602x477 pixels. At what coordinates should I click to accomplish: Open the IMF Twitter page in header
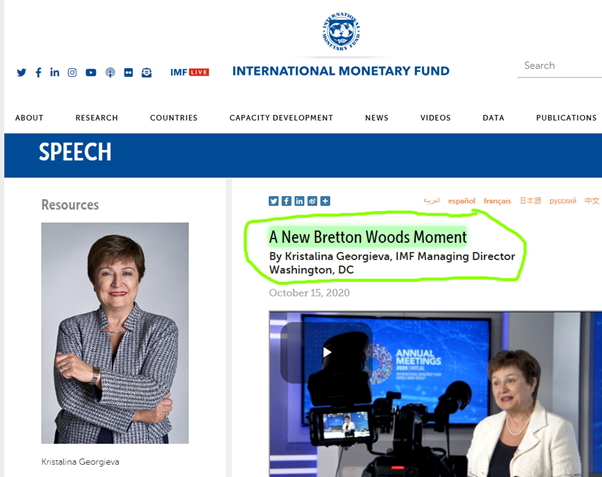point(22,73)
